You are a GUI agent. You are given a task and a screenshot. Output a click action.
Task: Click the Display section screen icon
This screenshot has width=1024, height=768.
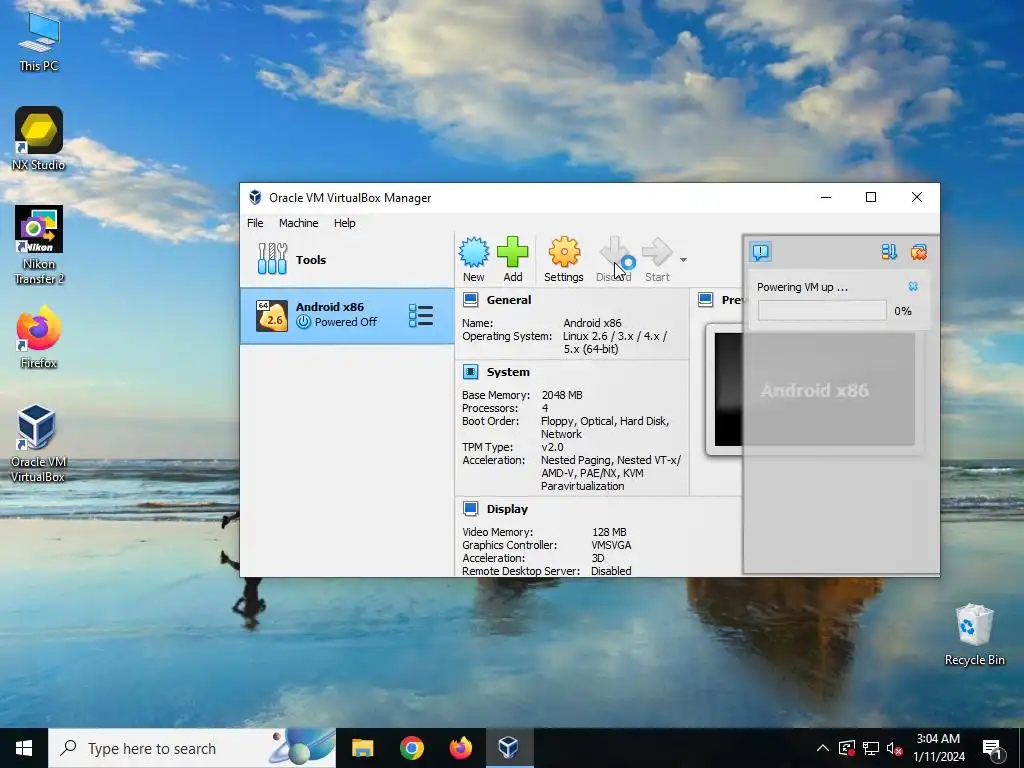(x=470, y=509)
